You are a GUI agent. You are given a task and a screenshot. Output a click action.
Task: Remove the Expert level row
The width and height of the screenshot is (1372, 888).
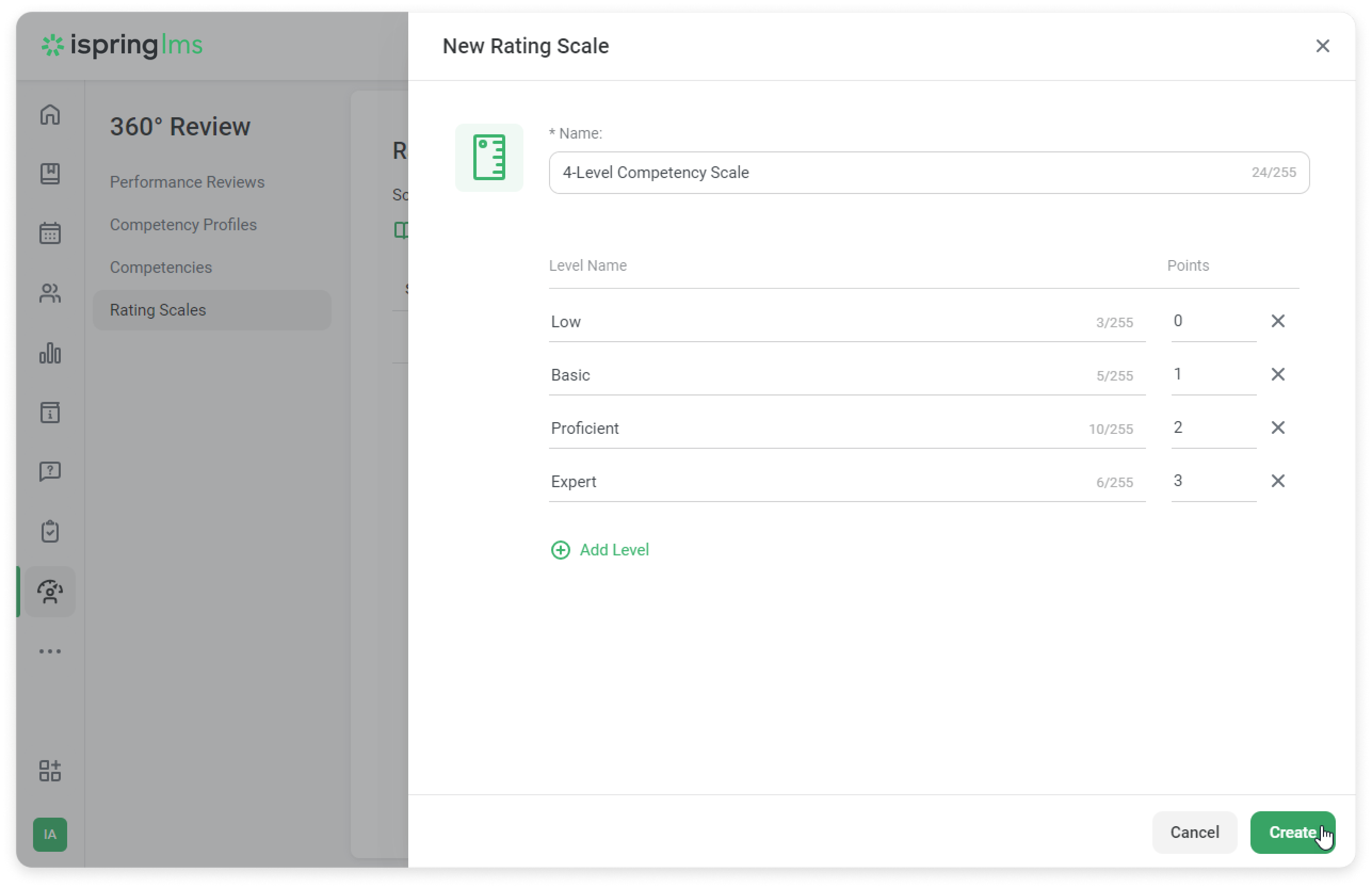[1278, 481]
